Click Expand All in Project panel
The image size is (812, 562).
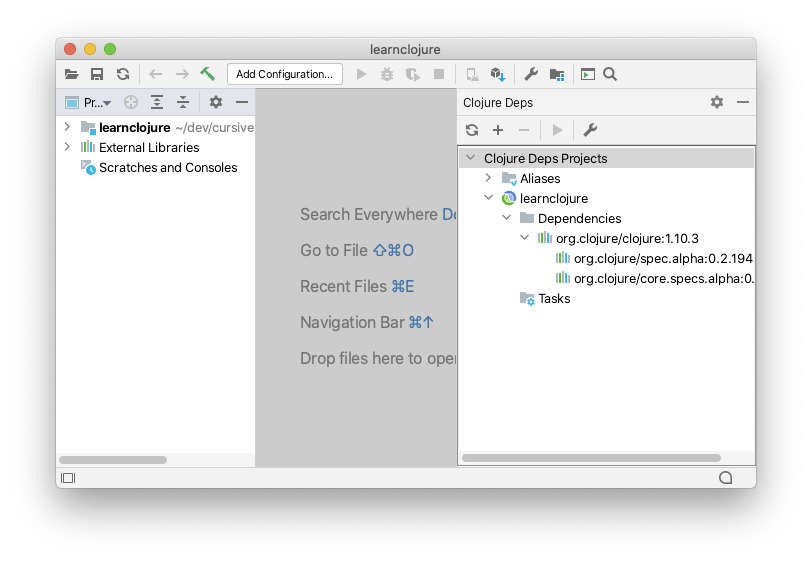coord(157,102)
